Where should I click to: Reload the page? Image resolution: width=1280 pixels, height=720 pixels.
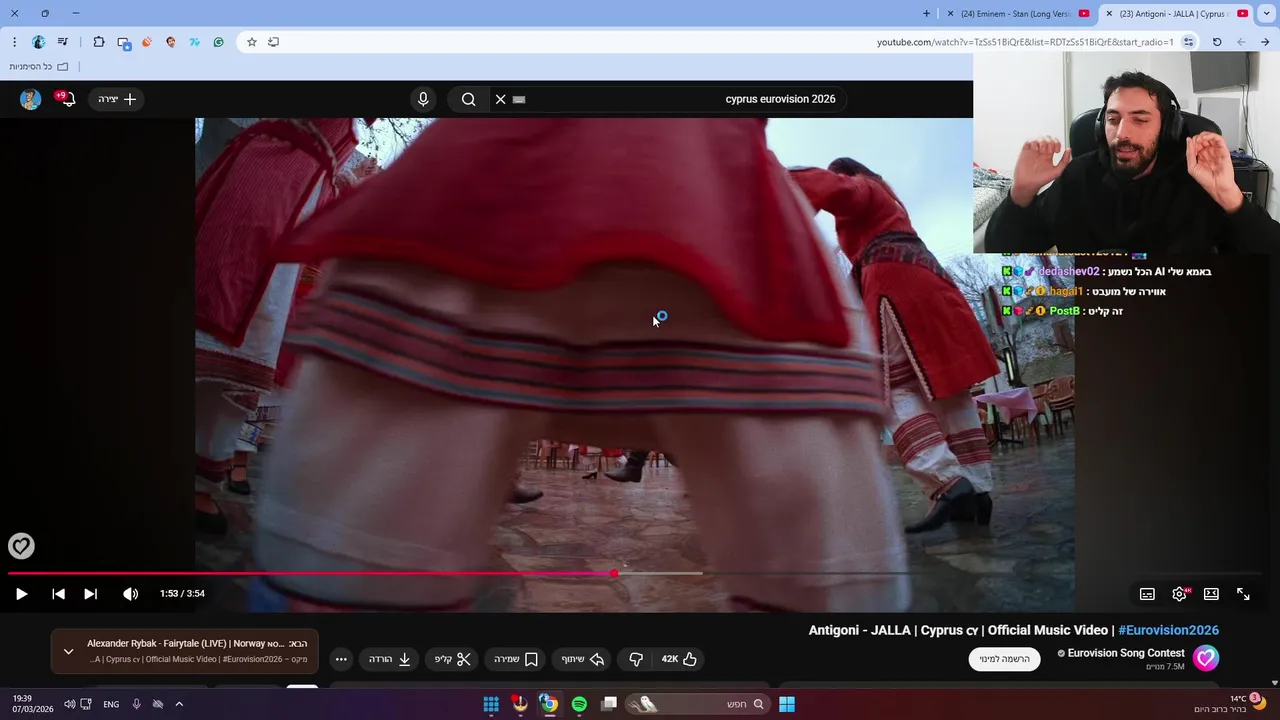[1217, 42]
